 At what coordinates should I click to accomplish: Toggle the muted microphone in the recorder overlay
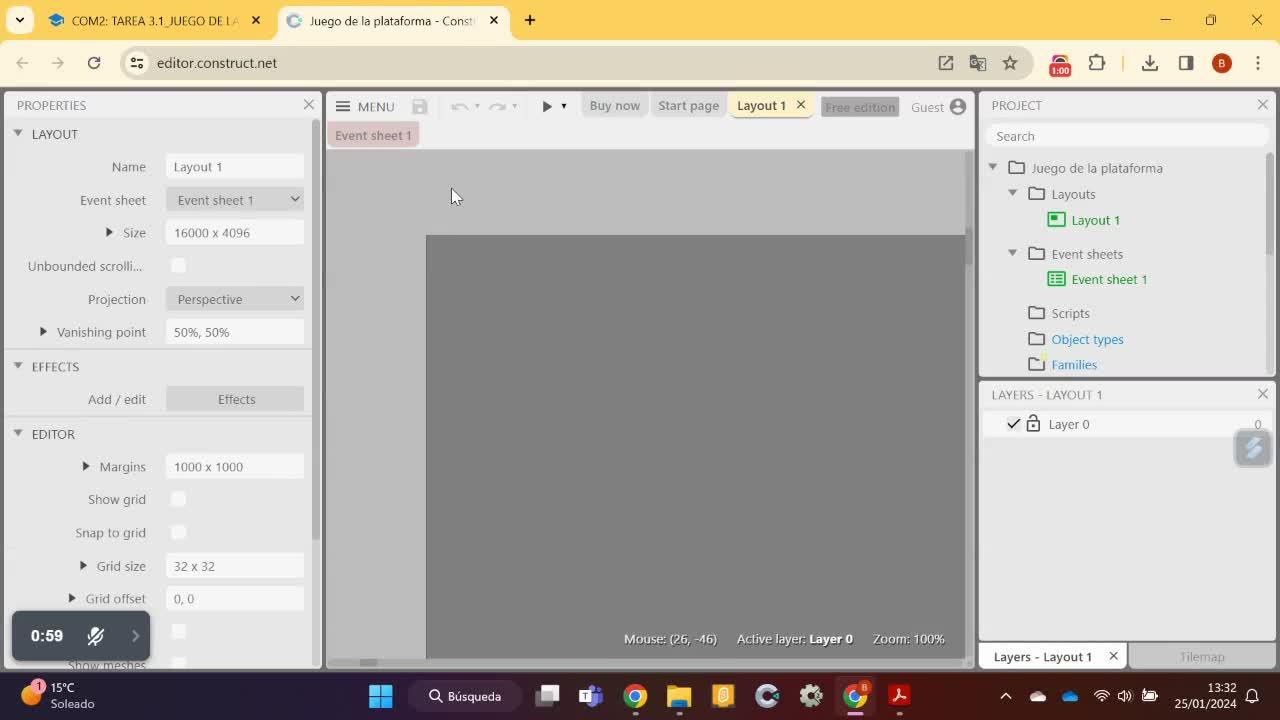pyautogui.click(x=96, y=636)
